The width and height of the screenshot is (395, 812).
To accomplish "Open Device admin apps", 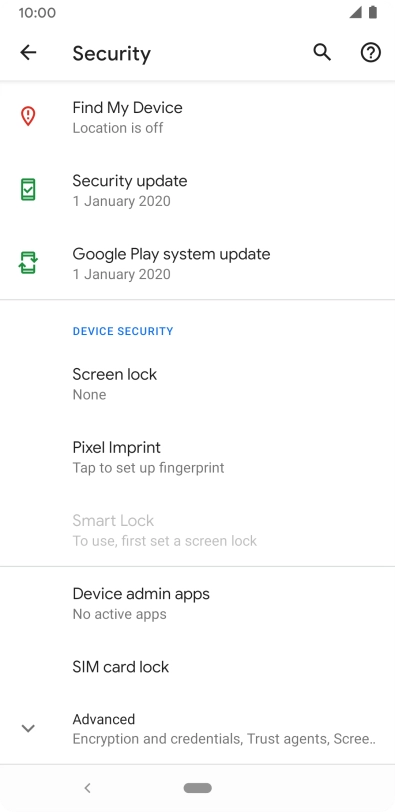I will 197,603.
